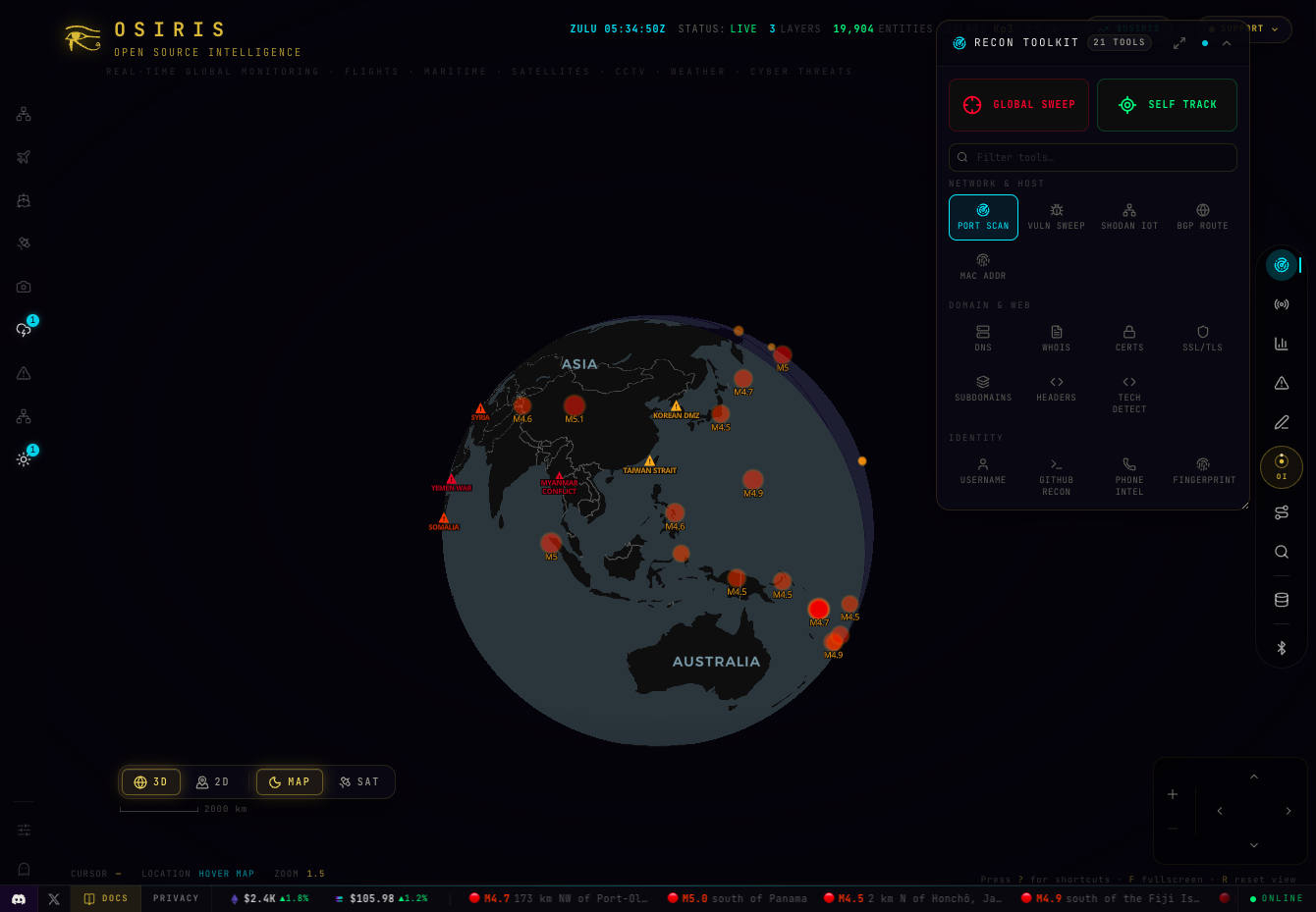
Task: Select the MAP basemap style
Action: pyautogui.click(x=290, y=782)
